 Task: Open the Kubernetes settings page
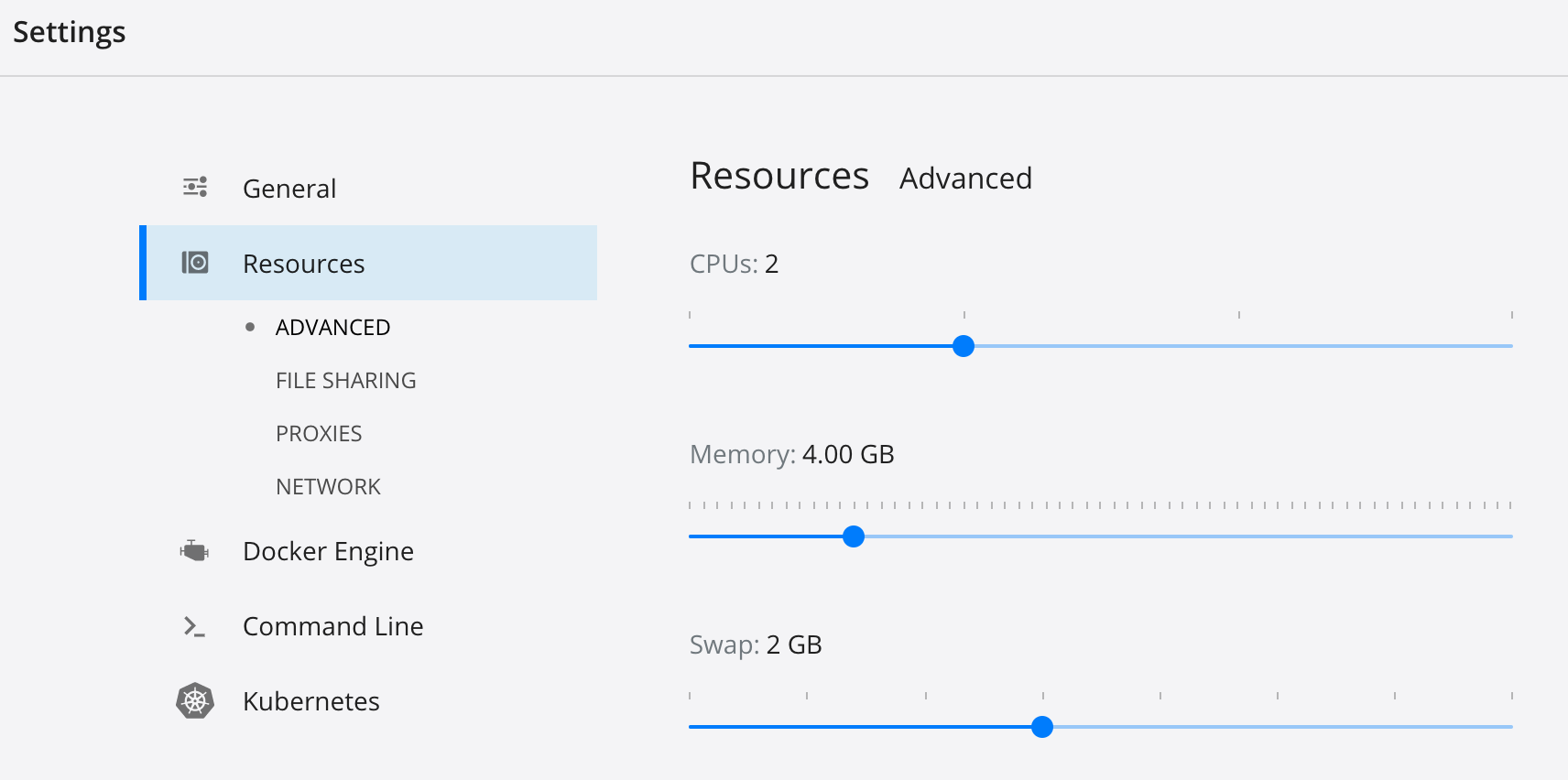pos(310,701)
